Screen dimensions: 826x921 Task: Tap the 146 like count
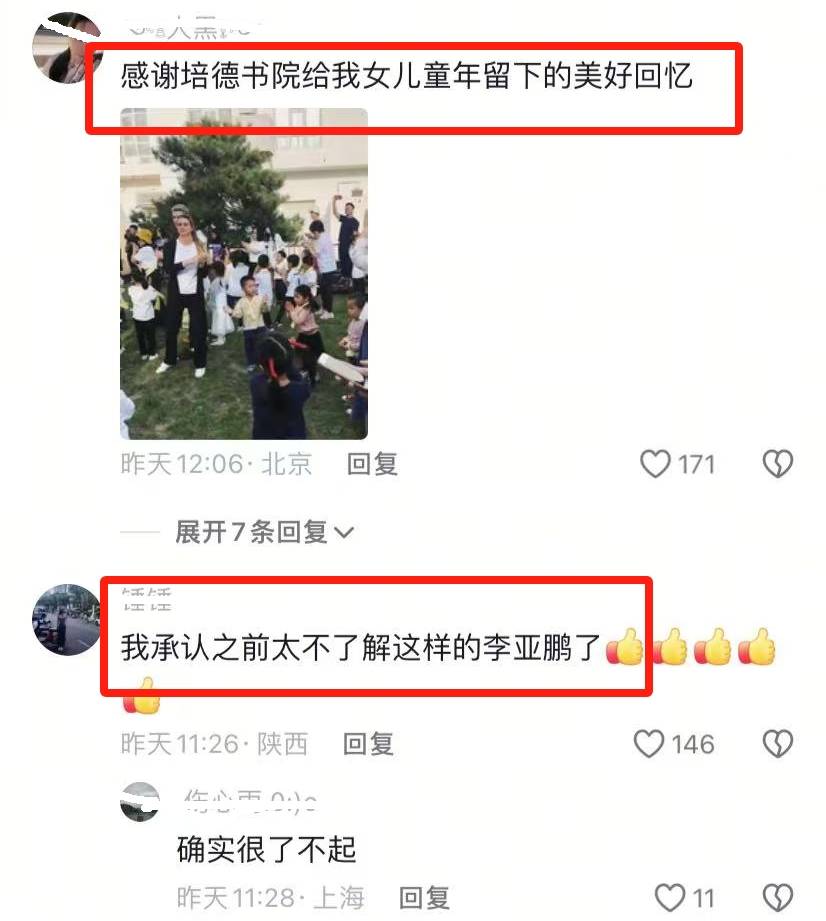[693, 744]
